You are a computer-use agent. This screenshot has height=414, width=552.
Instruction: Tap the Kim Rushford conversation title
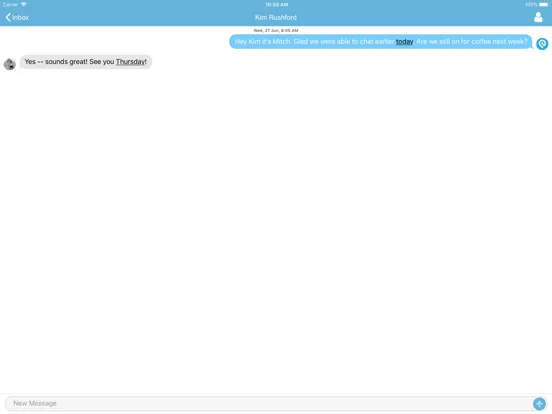click(276, 17)
